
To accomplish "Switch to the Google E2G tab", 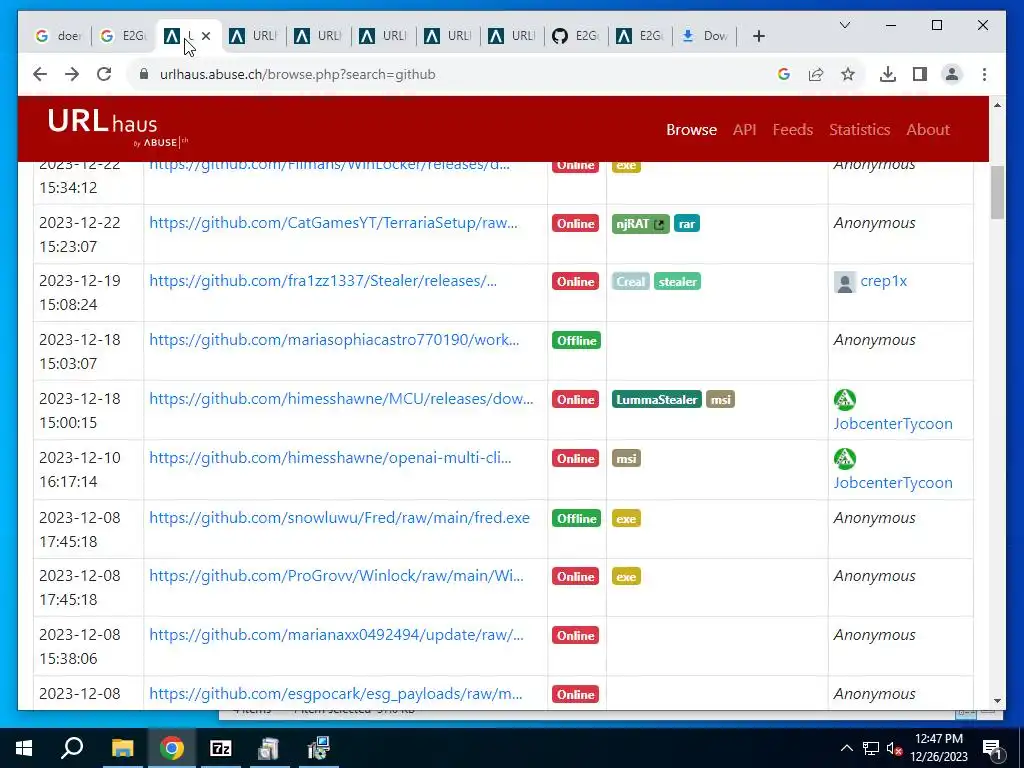I will click(x=123, y=36).
